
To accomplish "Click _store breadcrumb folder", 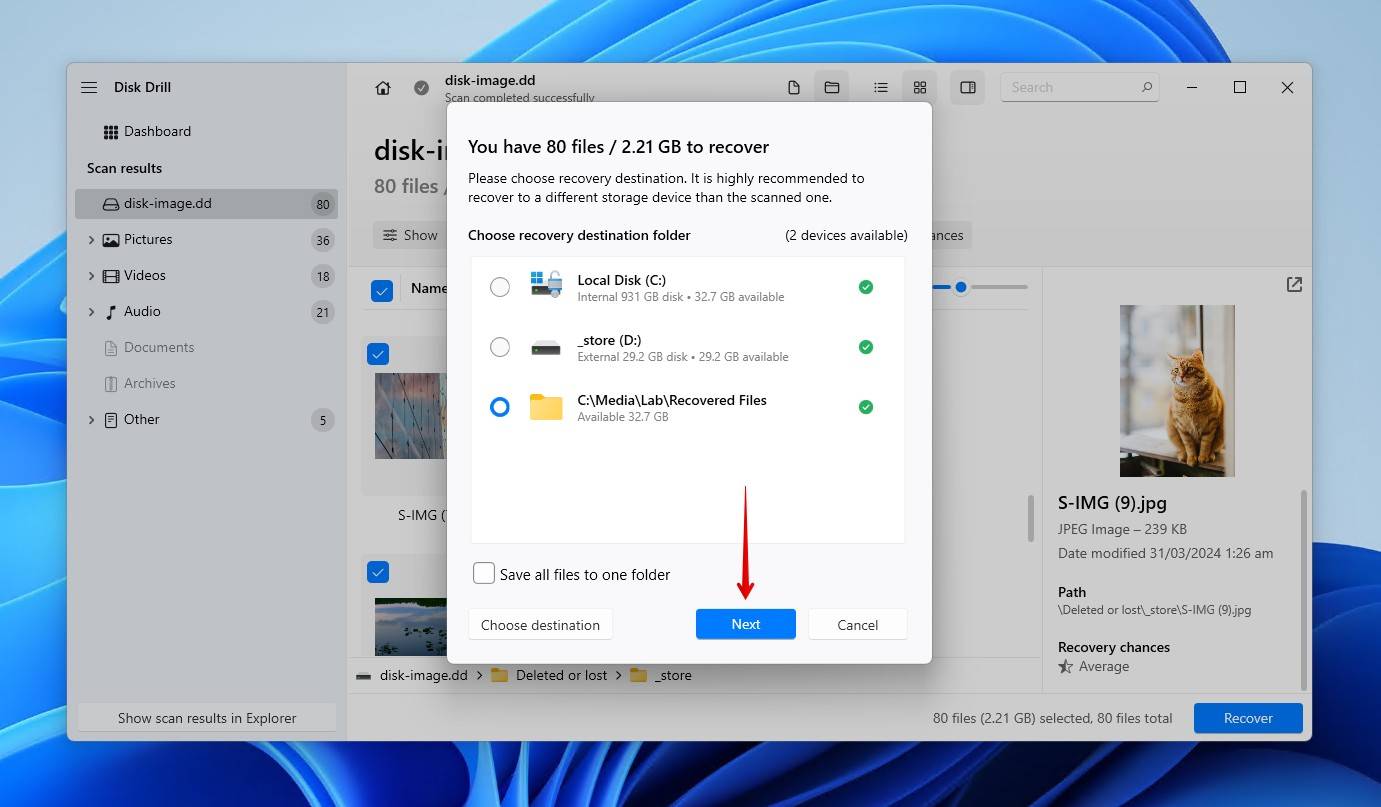I will pos(673,675).
